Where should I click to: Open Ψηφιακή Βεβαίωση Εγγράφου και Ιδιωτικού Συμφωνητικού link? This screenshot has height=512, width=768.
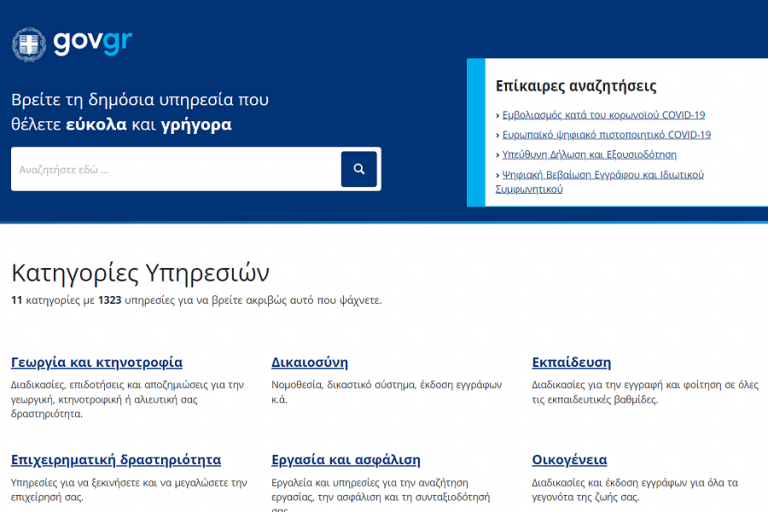click(600, 182)
